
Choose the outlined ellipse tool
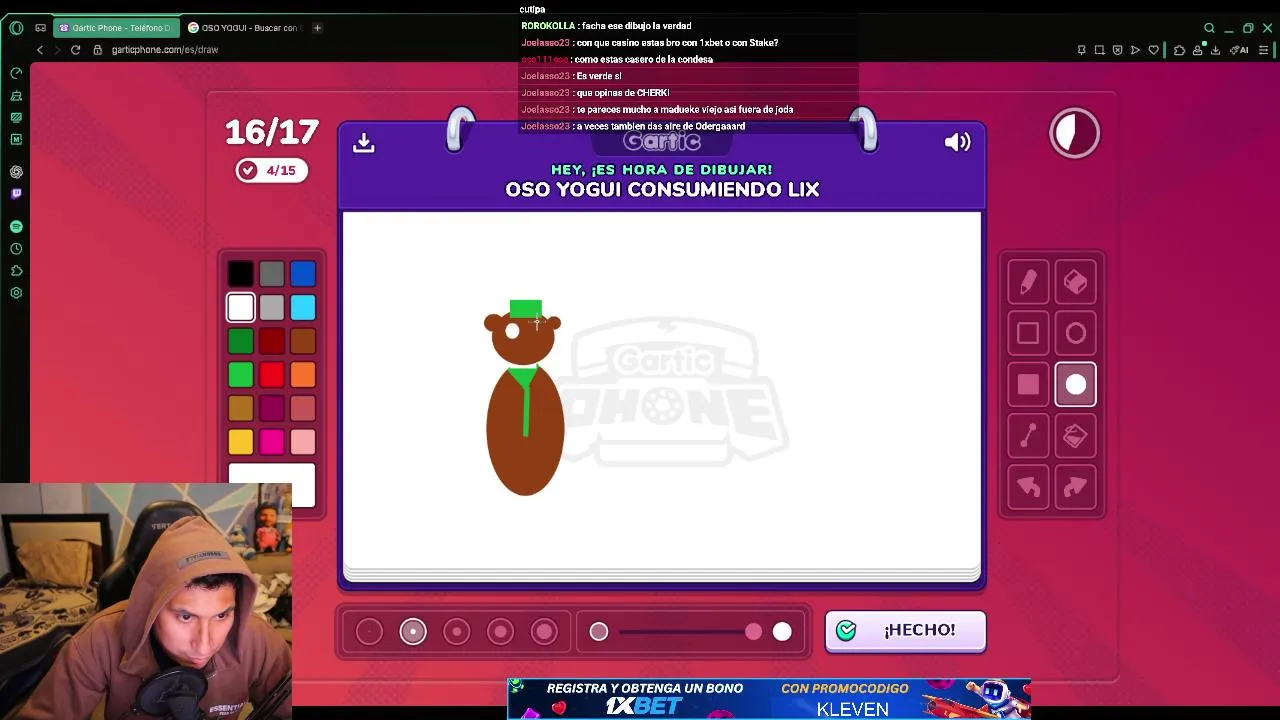pos(1076,334)
